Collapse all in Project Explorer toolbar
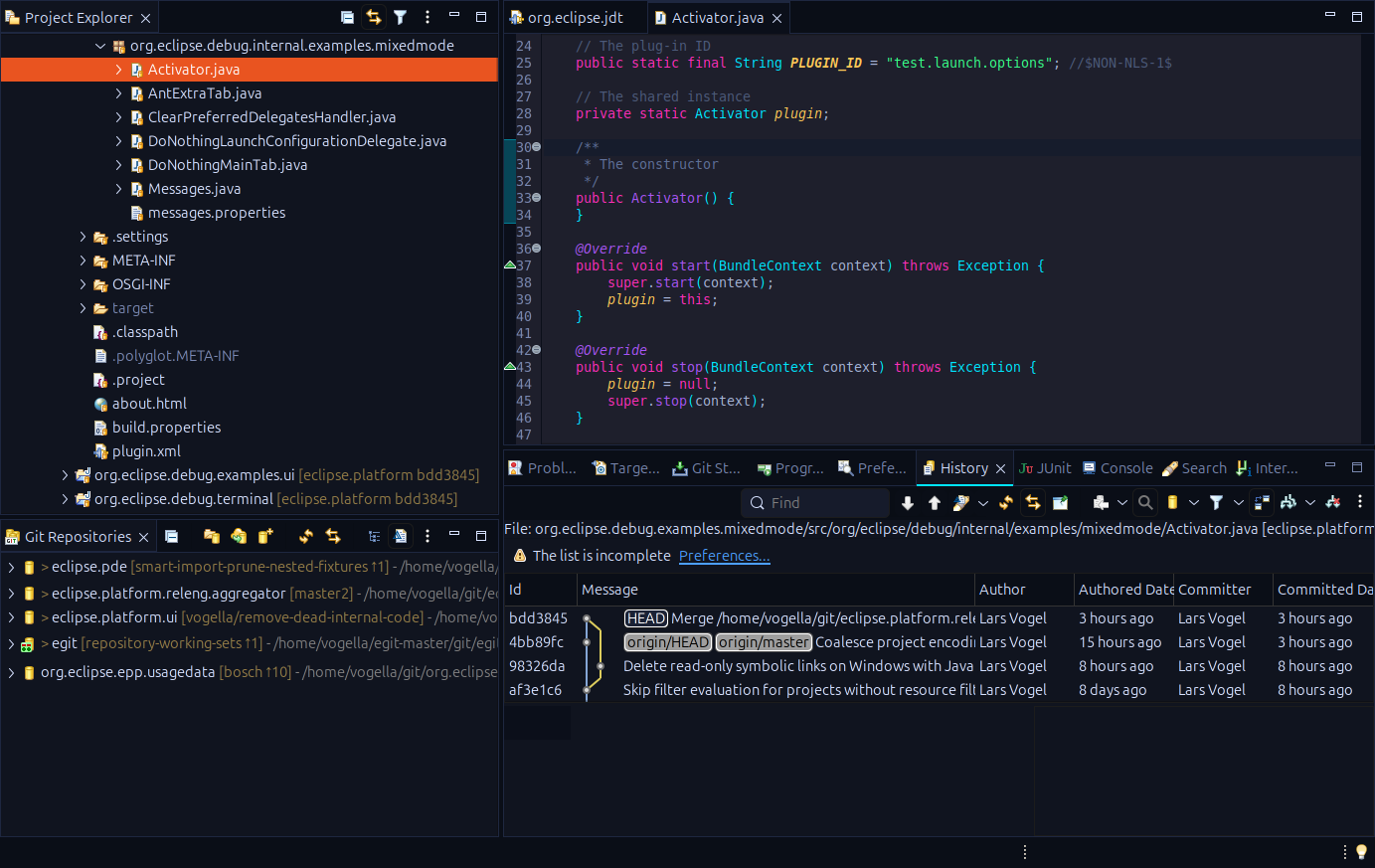1375x868 pixels. point(347,17)
